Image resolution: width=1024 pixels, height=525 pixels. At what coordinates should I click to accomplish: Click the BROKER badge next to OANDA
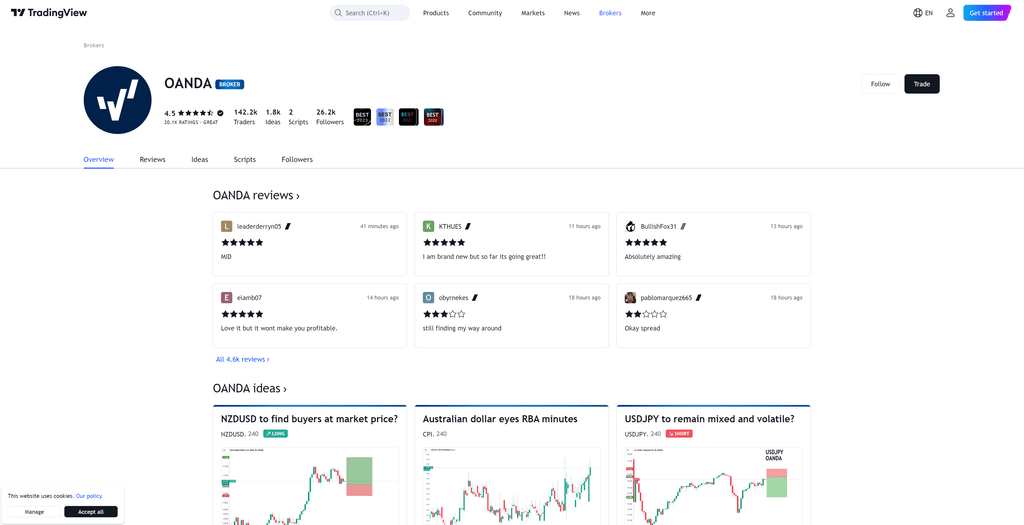coord(230,84)
